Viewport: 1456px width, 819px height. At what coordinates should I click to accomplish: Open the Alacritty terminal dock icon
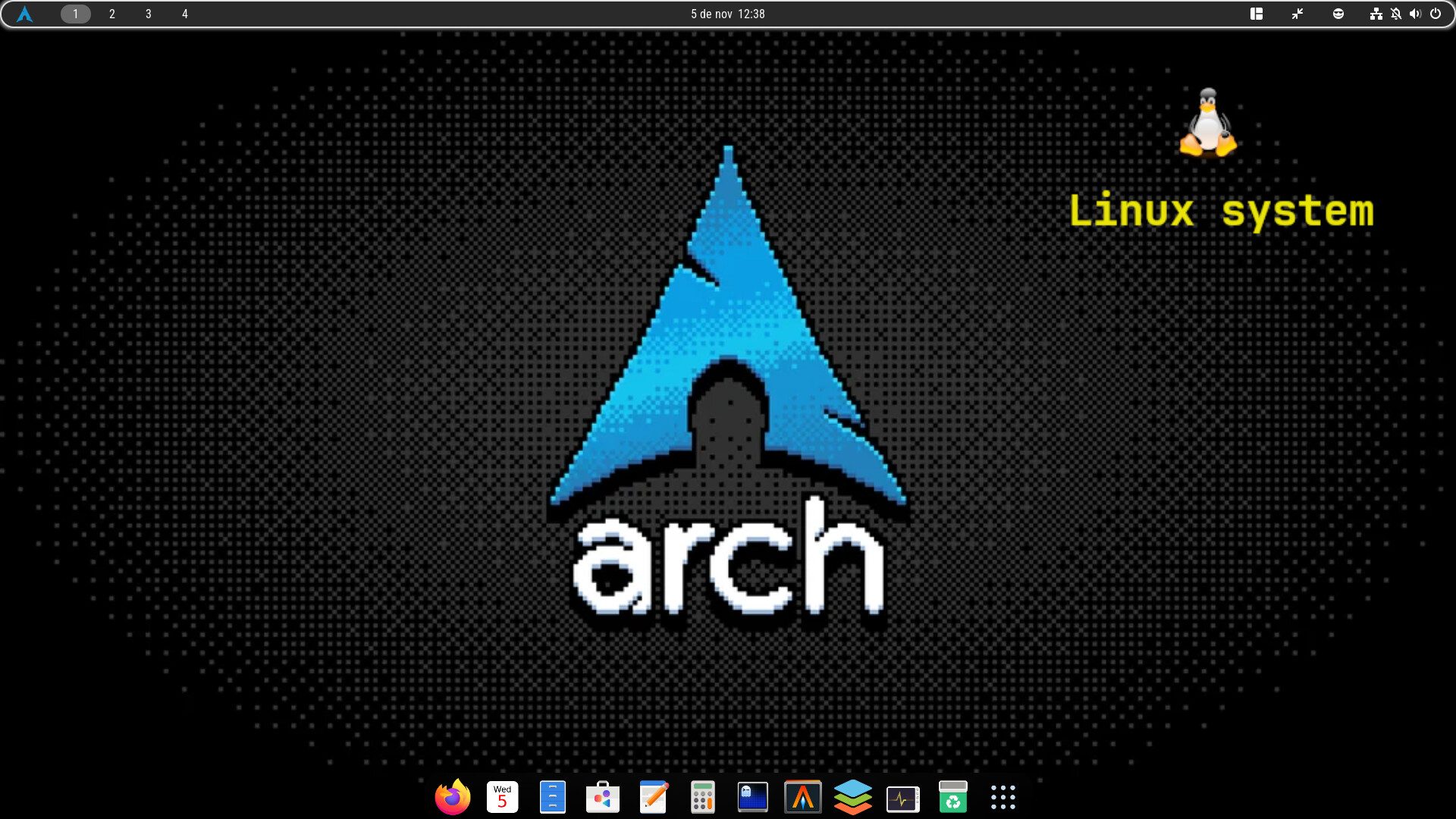coord(803,797)
